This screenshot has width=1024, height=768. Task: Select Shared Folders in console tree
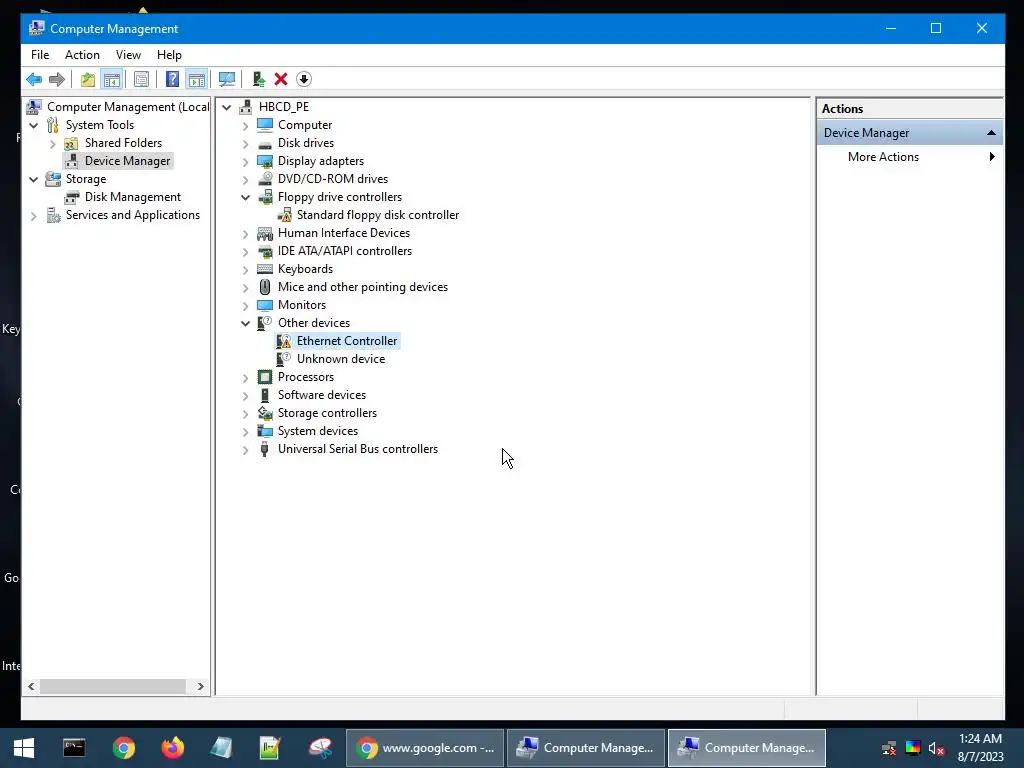click(x=123, y=142)
